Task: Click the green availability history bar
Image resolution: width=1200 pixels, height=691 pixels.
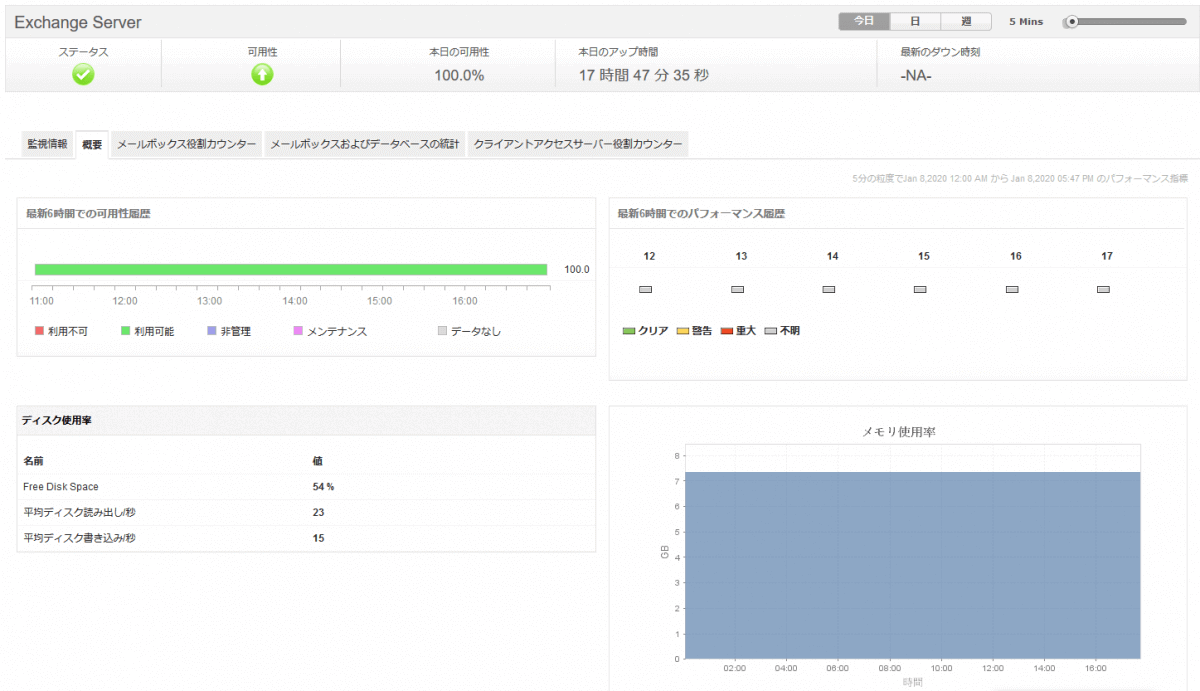Action: pyautogui.click(x=290, y=269)
